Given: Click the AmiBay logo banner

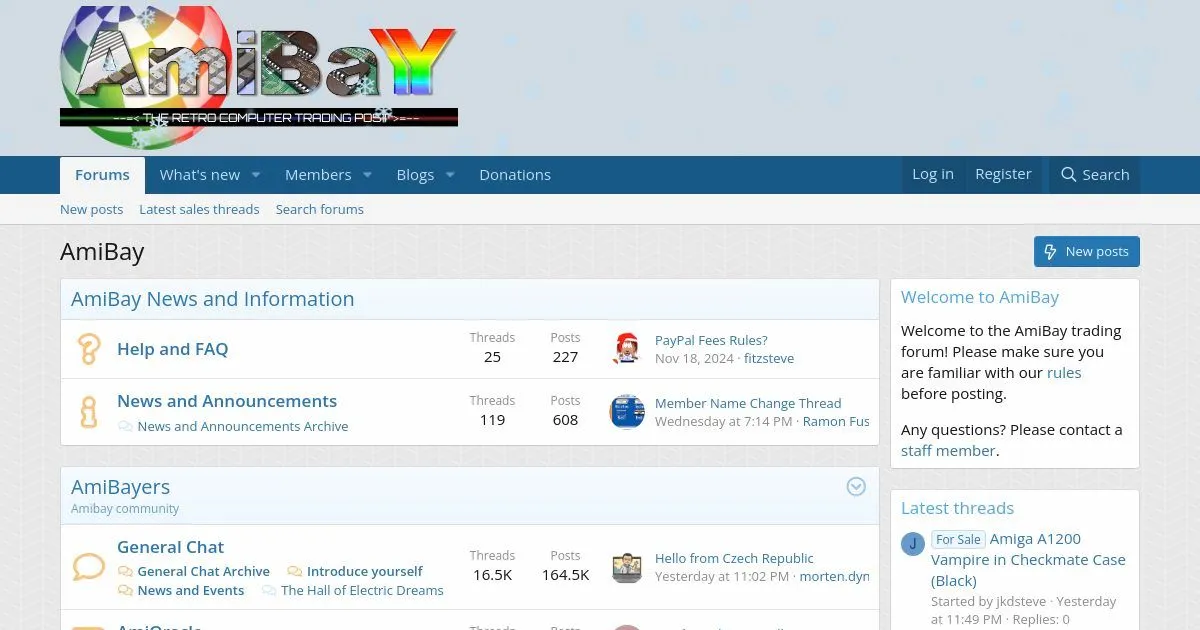Looking at the screenshot, I should coord(259,77).
